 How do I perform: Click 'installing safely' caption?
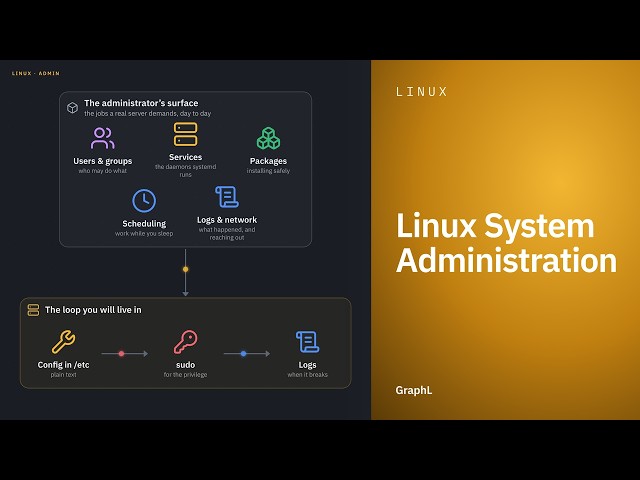pos(268,171)
